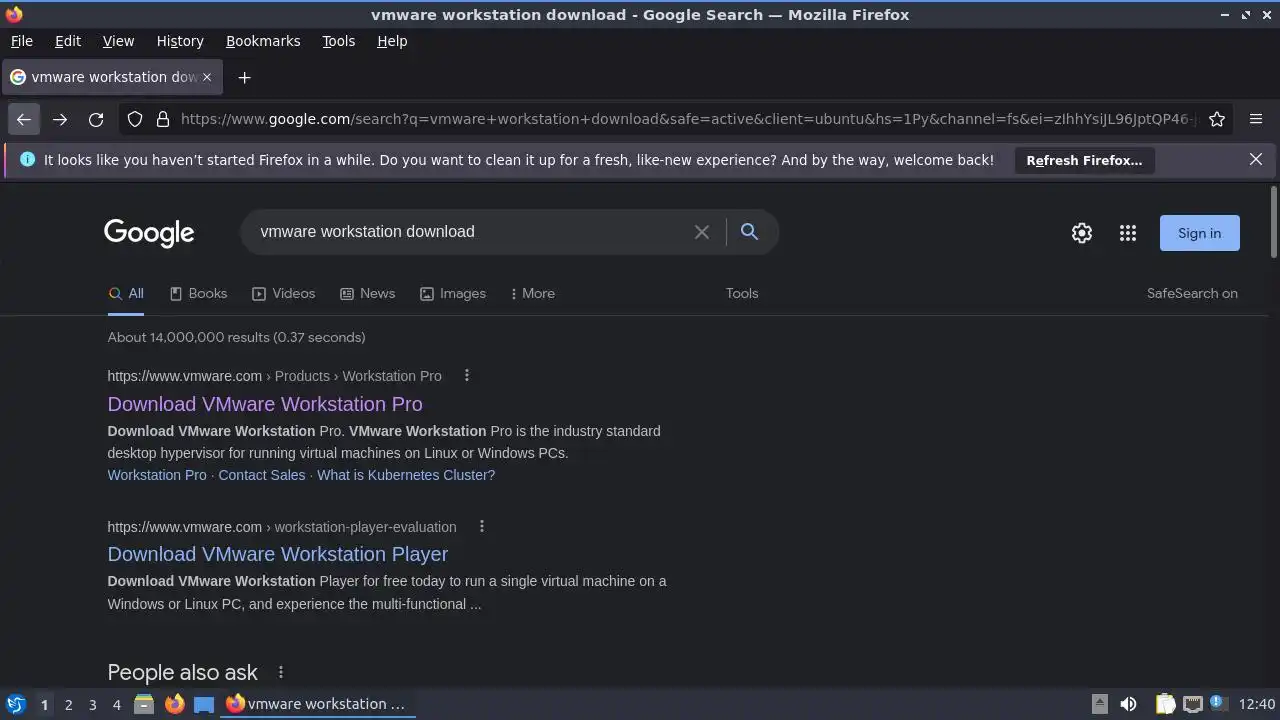The image size is (1280, 720).
Task: Click the browser forward arrow
Action: 60,119
